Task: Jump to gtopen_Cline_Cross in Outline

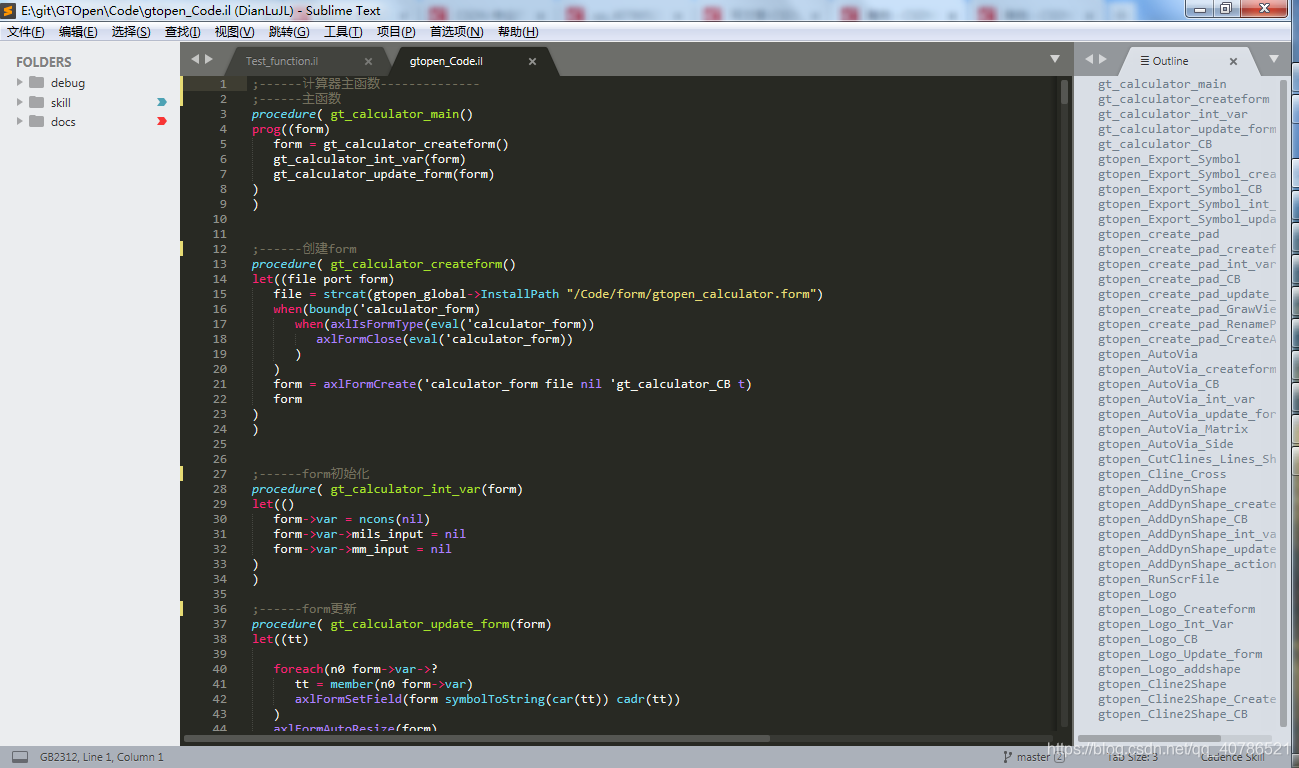Action: coord(1162,474)
